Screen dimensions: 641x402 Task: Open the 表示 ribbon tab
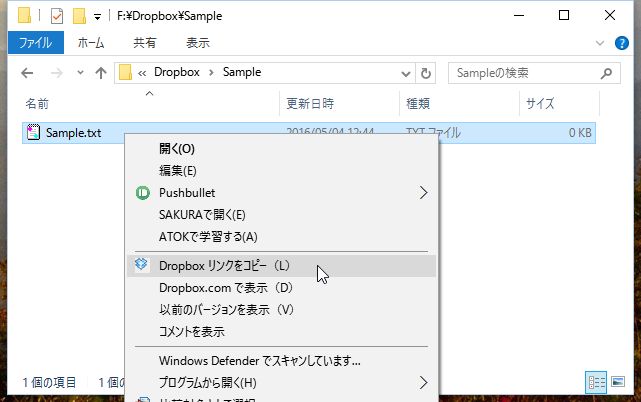click(198, 43)
